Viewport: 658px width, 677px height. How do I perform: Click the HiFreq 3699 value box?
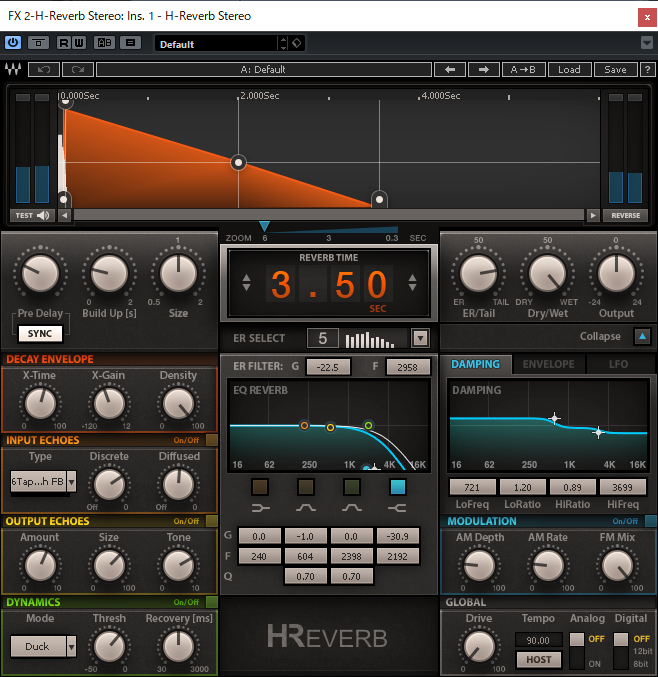[623, 487]
